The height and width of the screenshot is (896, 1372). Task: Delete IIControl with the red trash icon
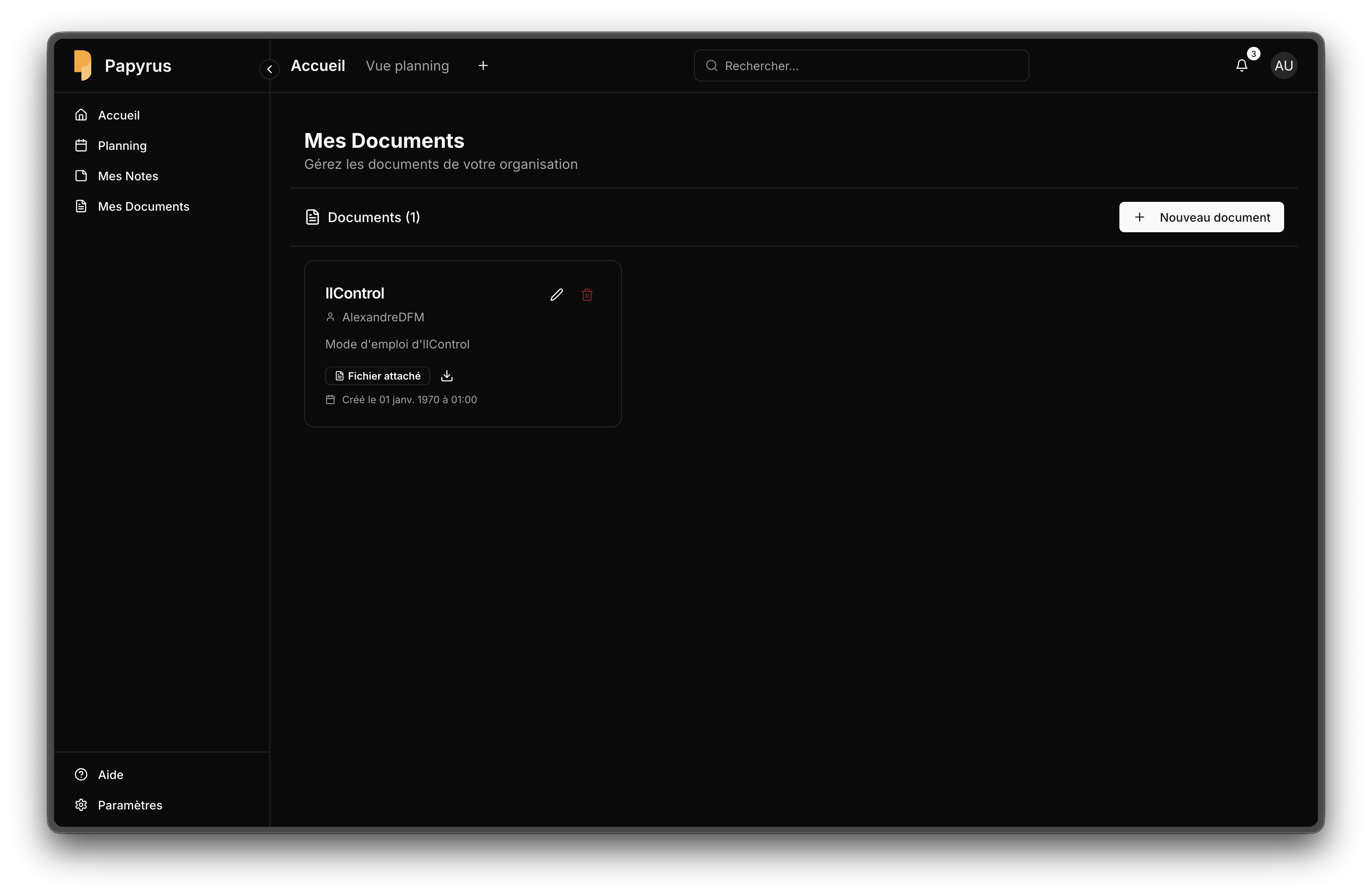587,295
